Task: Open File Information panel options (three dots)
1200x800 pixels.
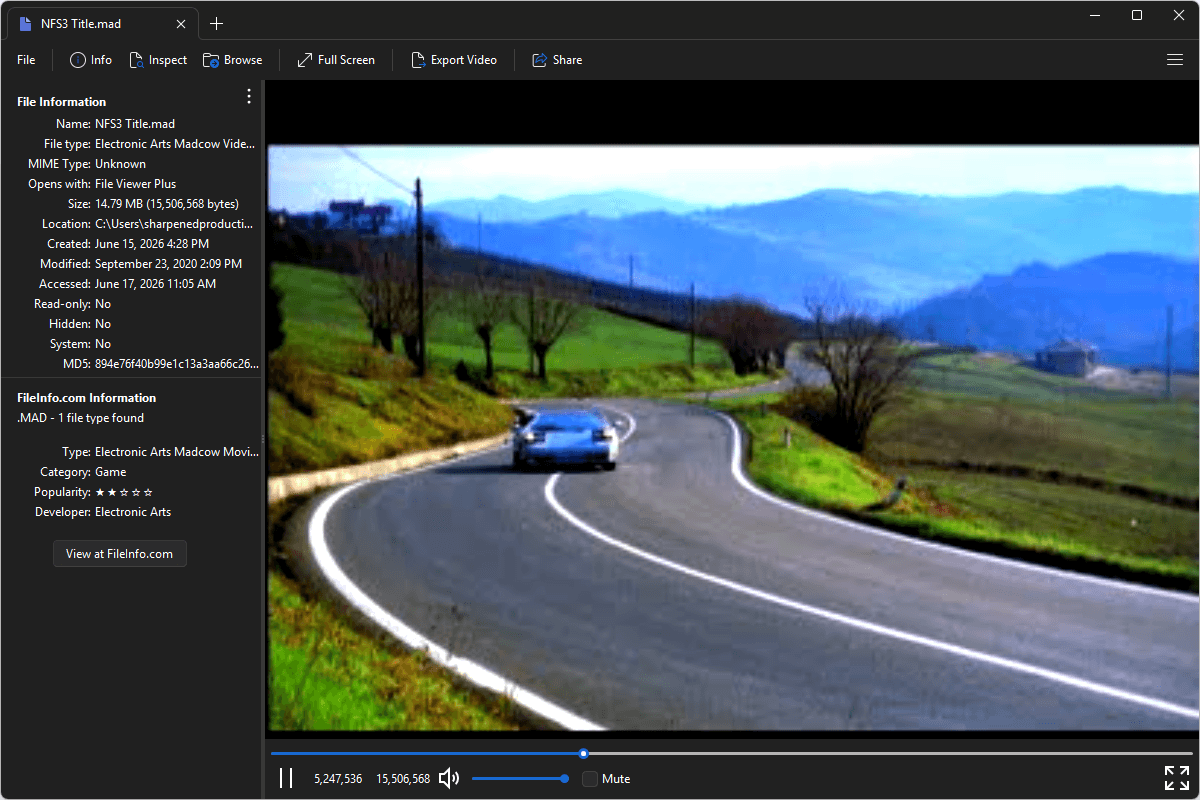Action: click(x=249, y=97)
